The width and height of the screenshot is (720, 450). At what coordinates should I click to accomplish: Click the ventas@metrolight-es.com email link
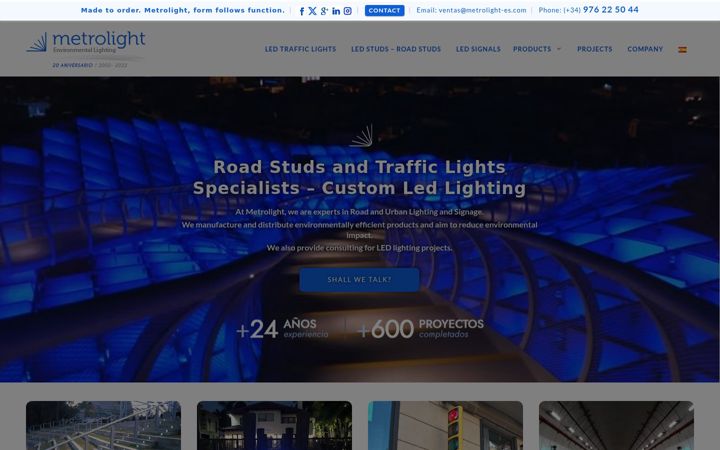[x=482, y=10]
